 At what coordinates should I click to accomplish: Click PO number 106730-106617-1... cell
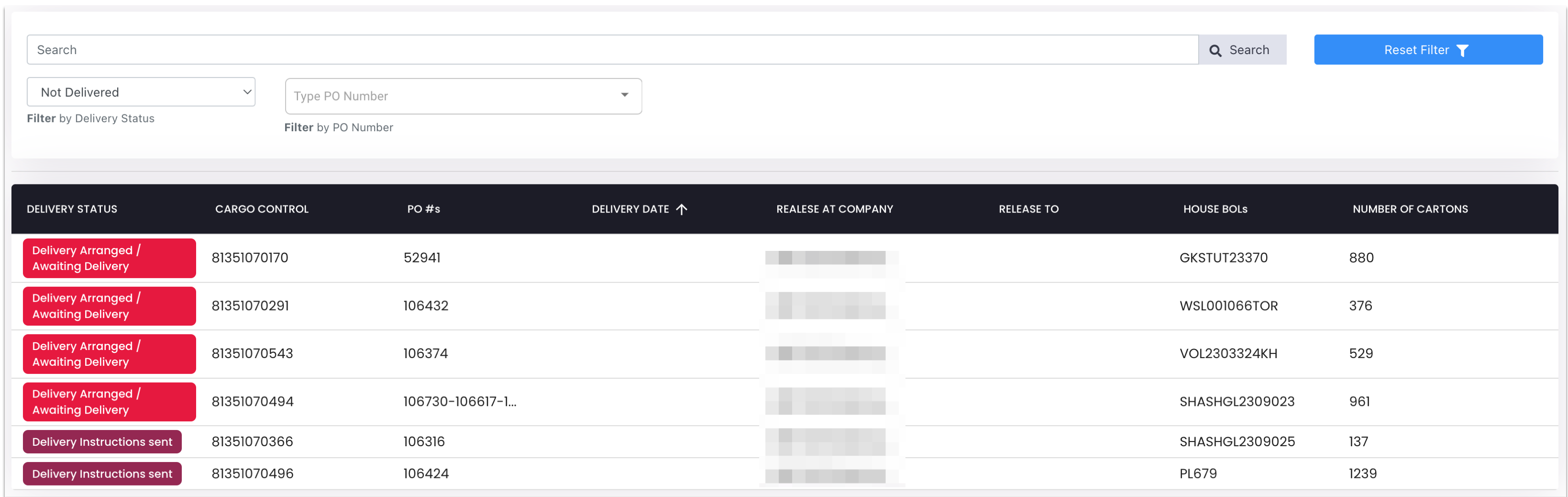click(x=460, y=402)
